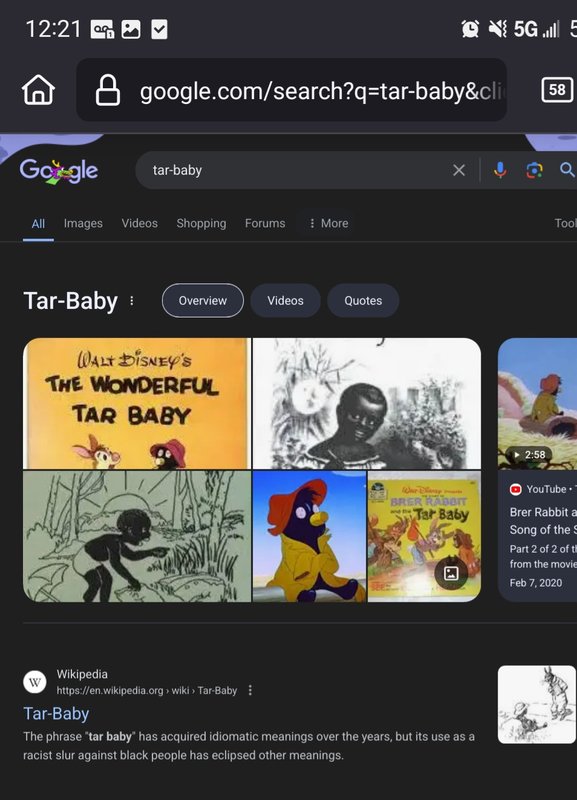This screenshot has width=577, height=800.
Task: Tap the en.wikipedia.org URL breadcrumb
Action: tap(146, 690)
